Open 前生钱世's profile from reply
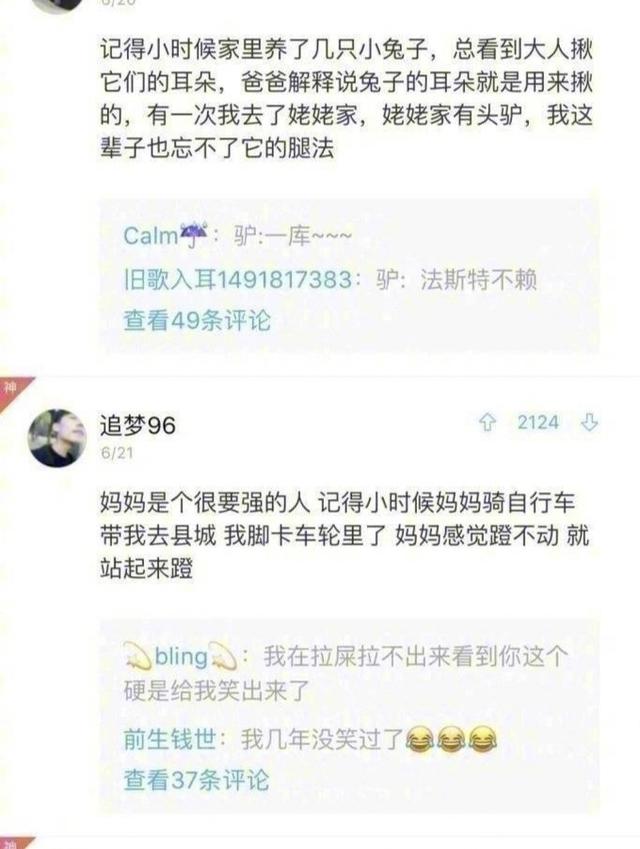Image resolution: width=640 pixels, height=849 pixels. [170, 739]
